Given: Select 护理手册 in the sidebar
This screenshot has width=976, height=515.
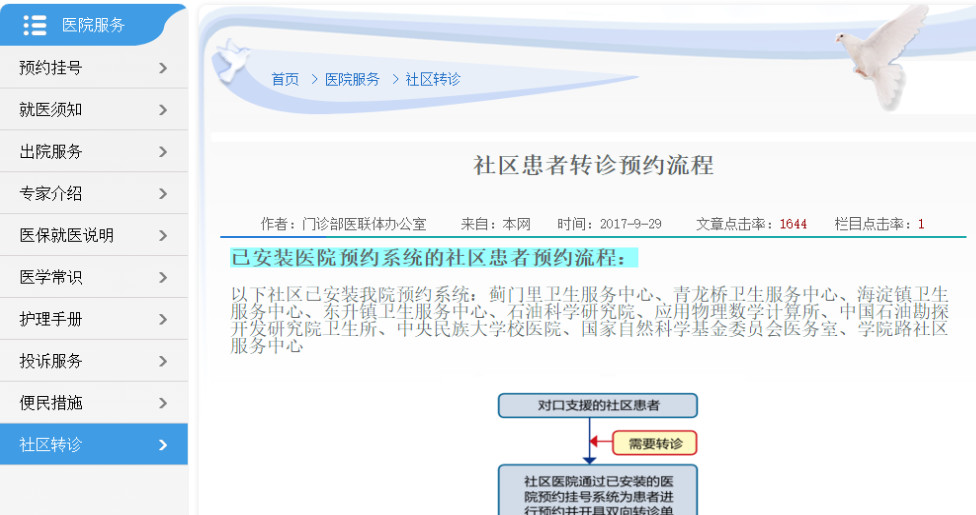Looking at the screenshot, I should (x=94, y=319).
